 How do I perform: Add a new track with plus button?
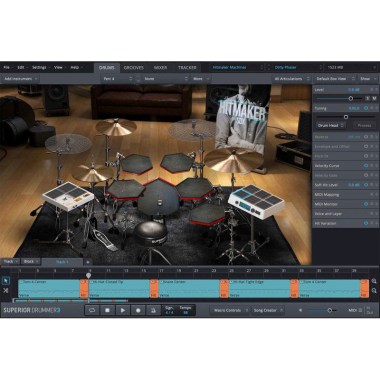88,262
